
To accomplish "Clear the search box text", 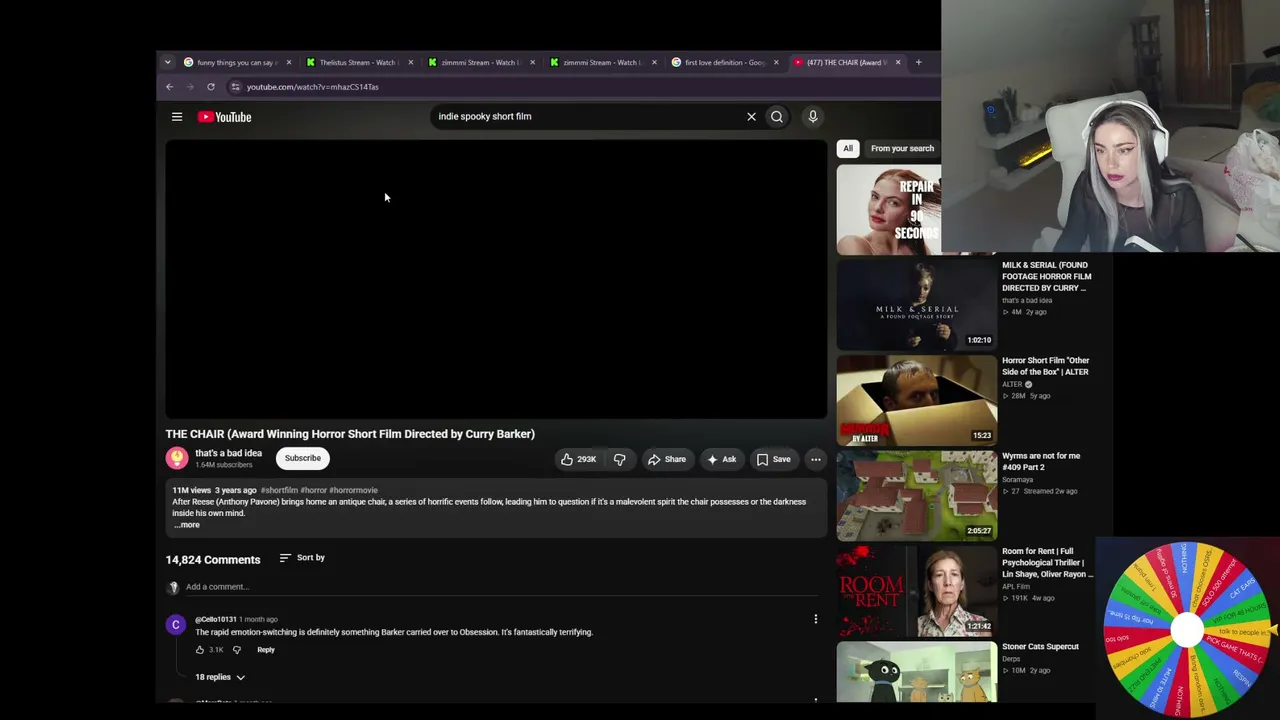I will point(751,117).
